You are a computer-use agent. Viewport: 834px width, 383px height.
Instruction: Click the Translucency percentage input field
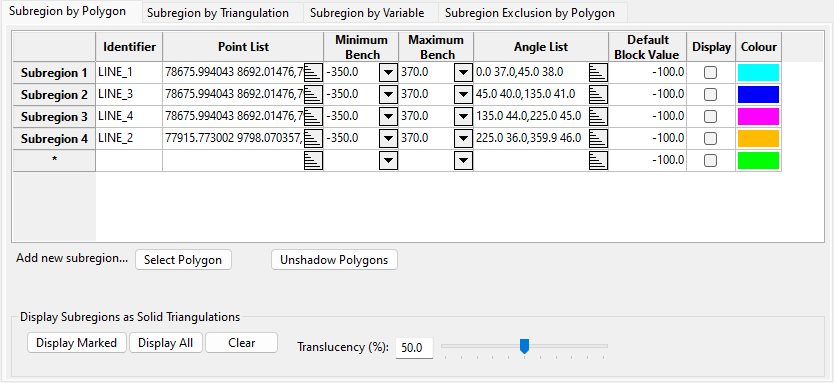coord(414,348)
